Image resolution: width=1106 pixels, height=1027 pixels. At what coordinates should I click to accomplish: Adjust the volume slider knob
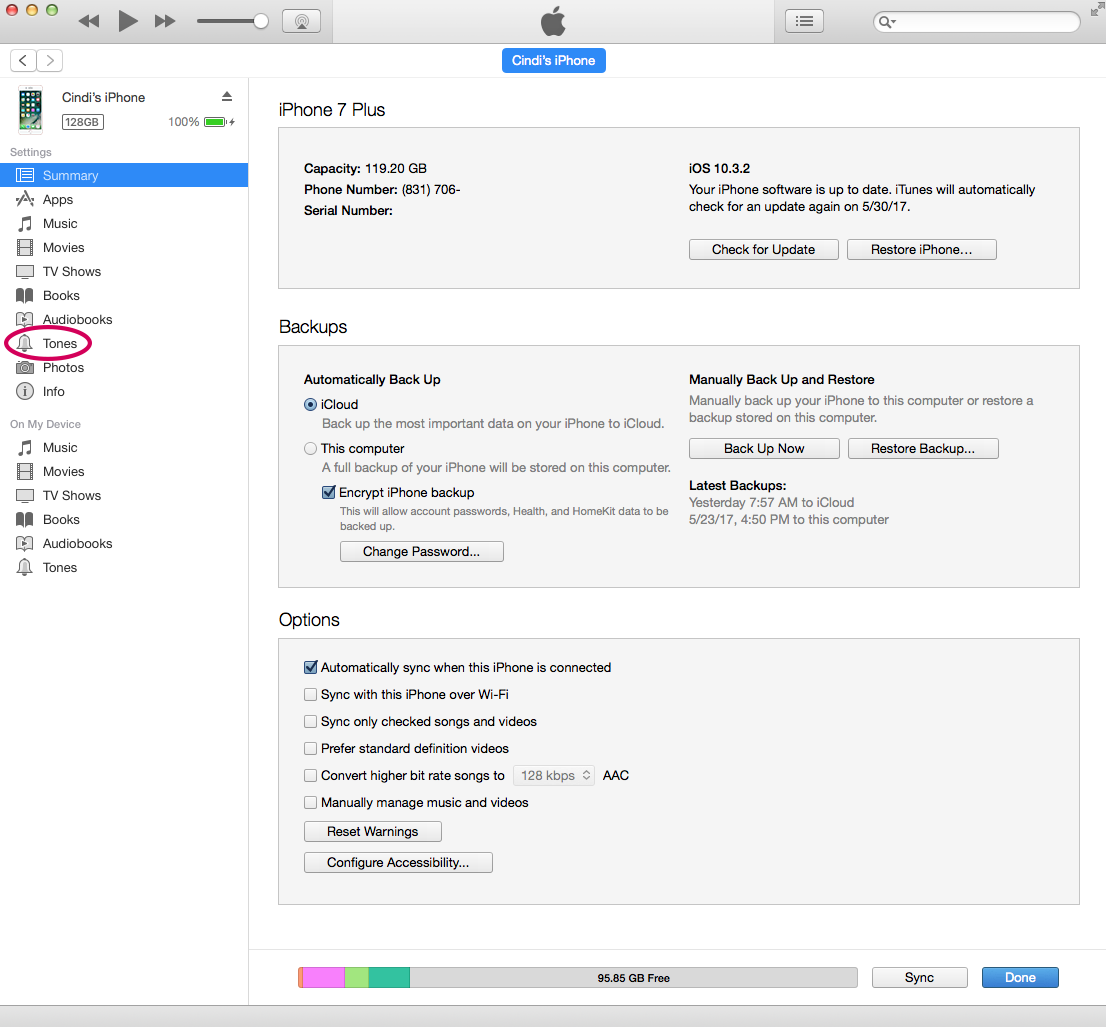pyautogui.click(x=260, y=21)
